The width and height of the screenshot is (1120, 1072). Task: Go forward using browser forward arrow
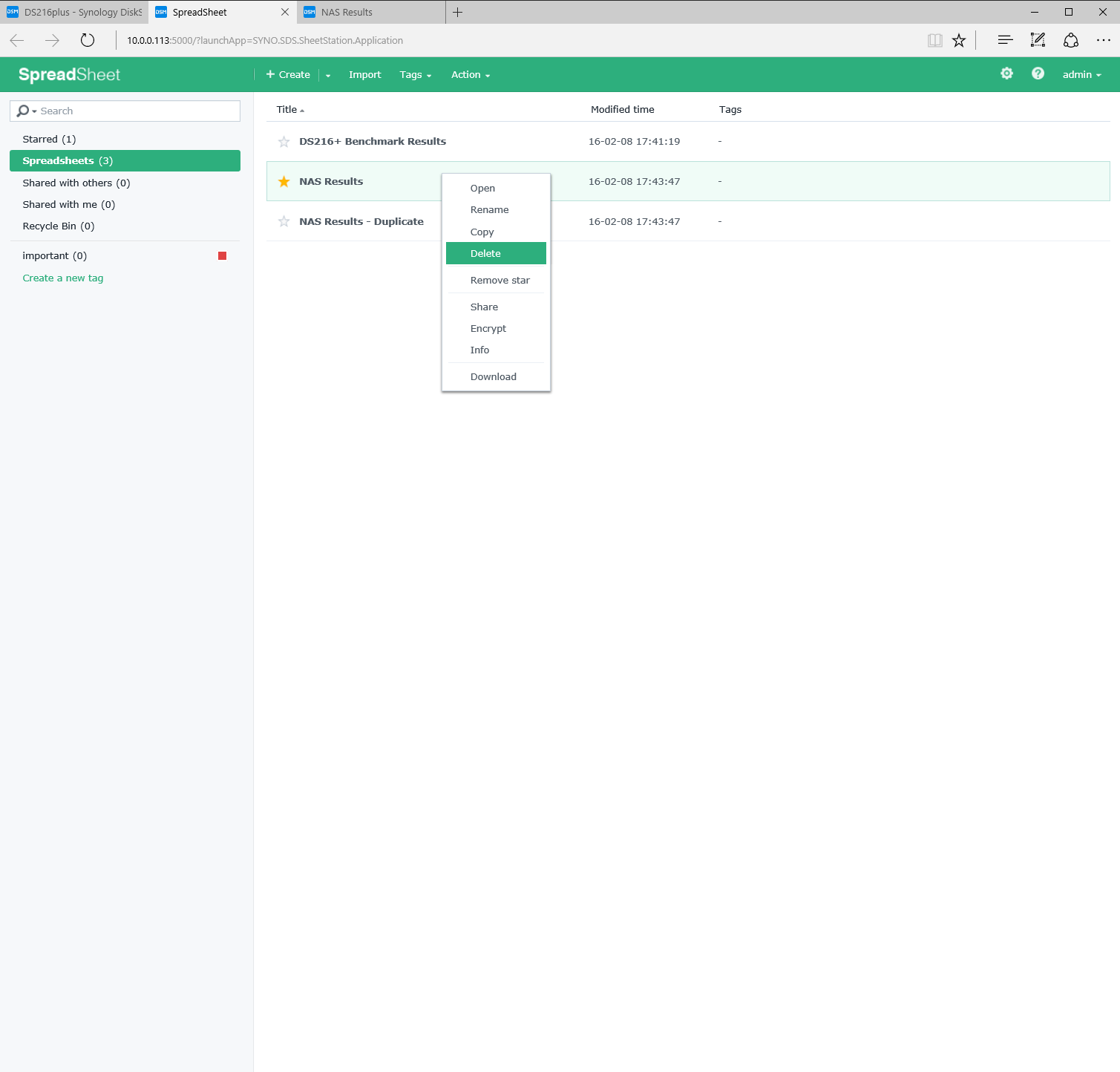point(52,41)
